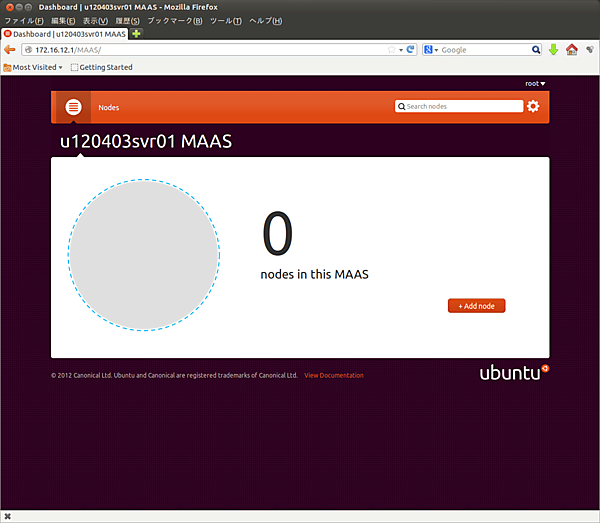The image size is (600, 523).
Task: Click the Most Visited folder icon
Action: pyautogui.click(x=7, y=68)
